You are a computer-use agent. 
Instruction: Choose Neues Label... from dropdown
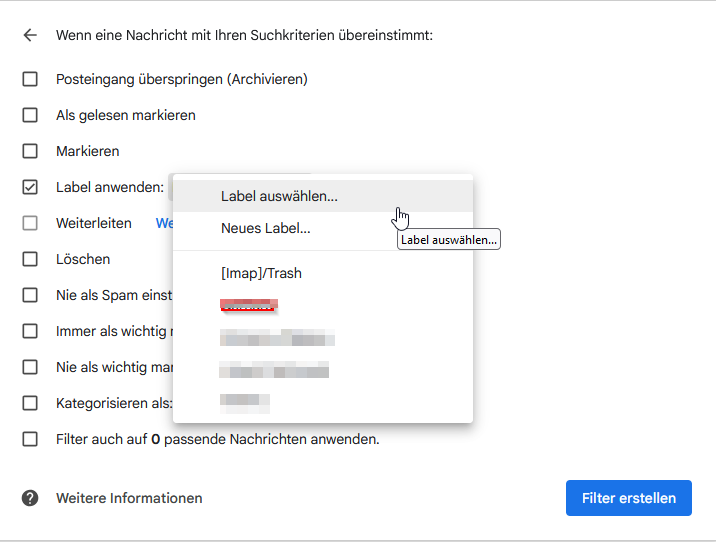pos(265,228)
